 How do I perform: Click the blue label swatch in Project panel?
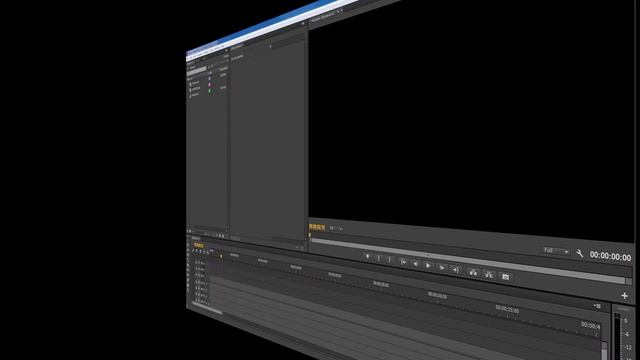click(210, 78)
